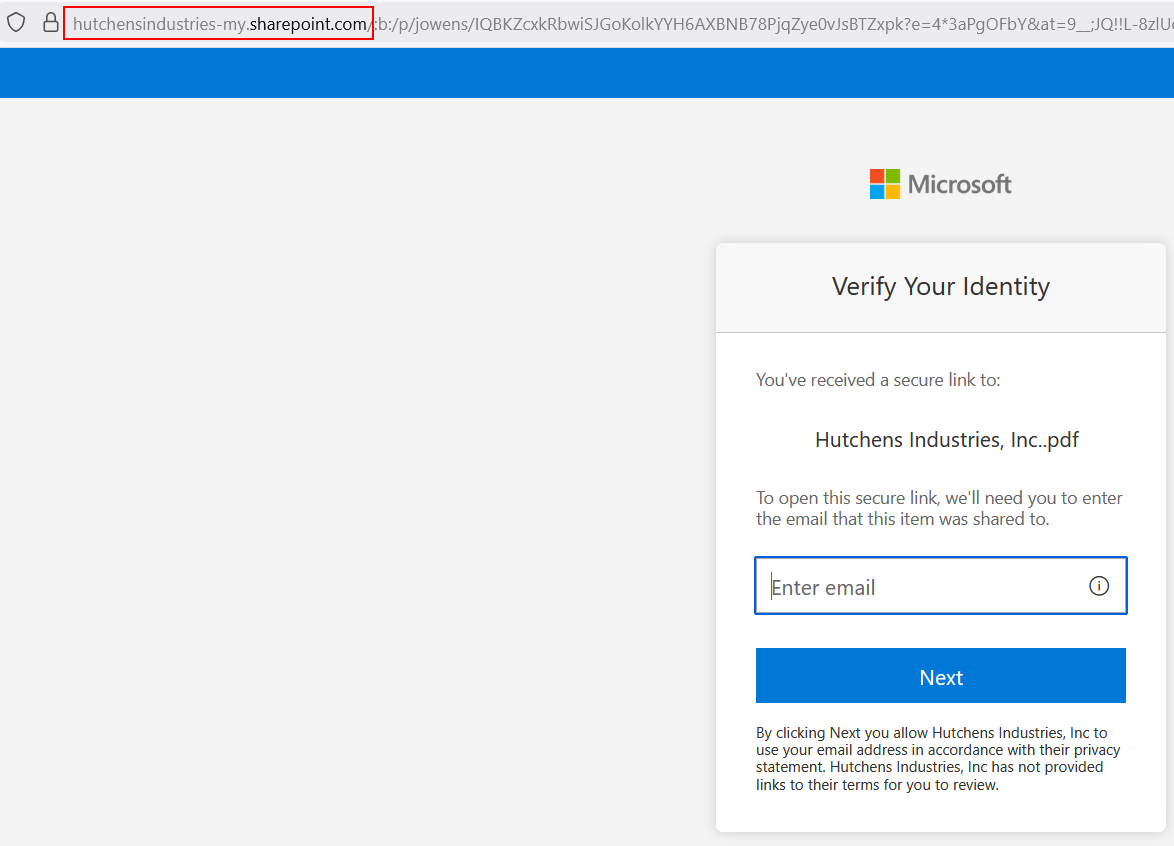Image resolution: width=1174 pixels, height=846 pixels.
Task: Click the 'You've received a secure link to:' text
Action: pos(878,380)
